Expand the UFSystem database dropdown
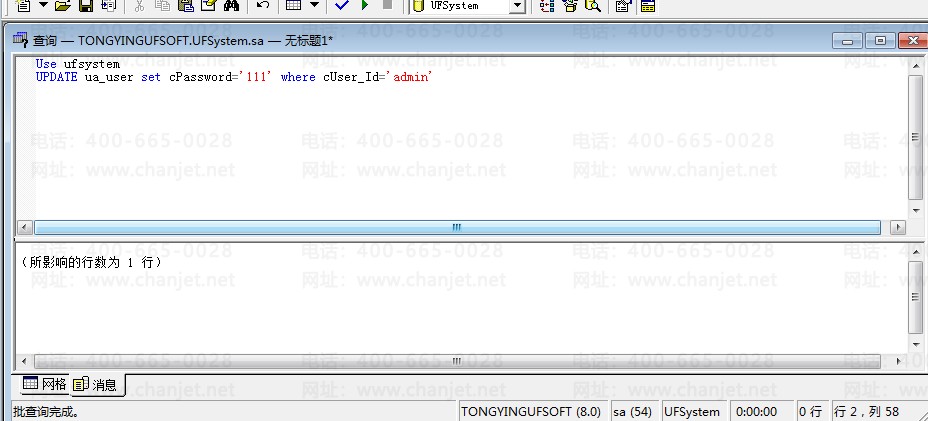 click(517, 5)
